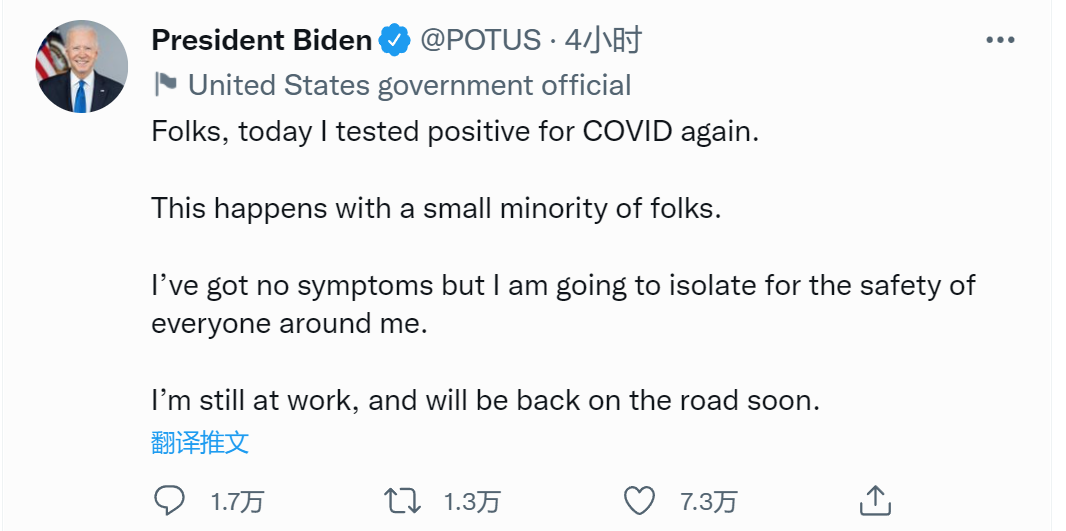Like the tweet with the heart icon
This screenshot has height=531, width=1066.
click(638, 500)
